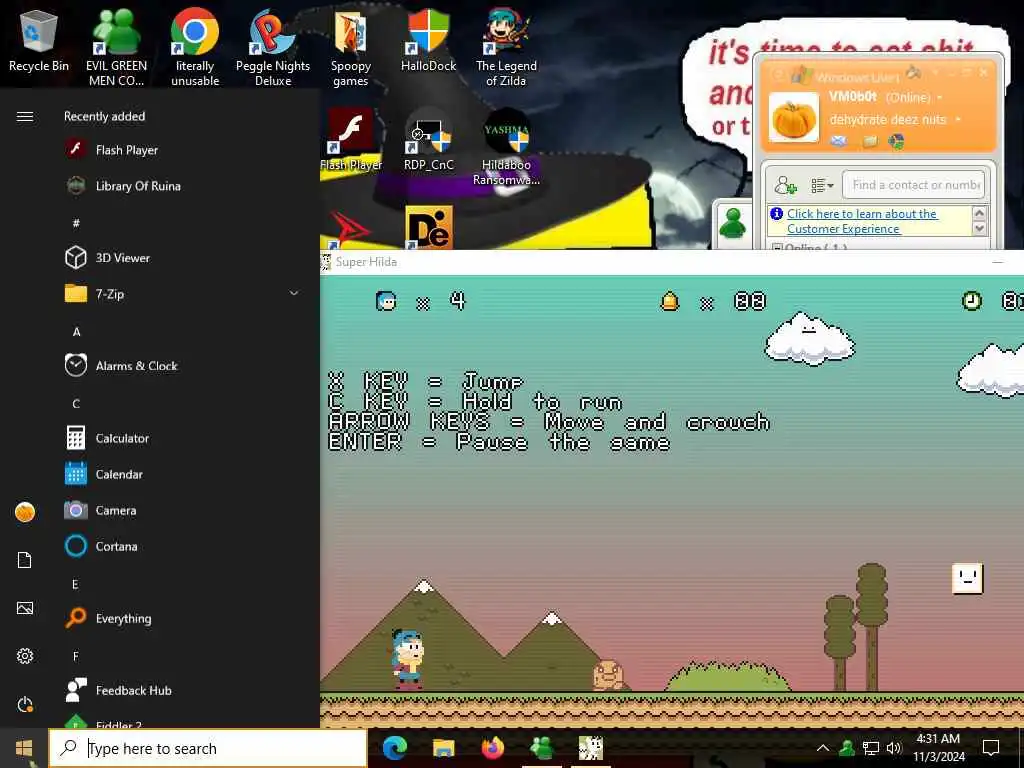
Task: Open Pictures from Start sidebar
Action: click(x=25, y=608)
